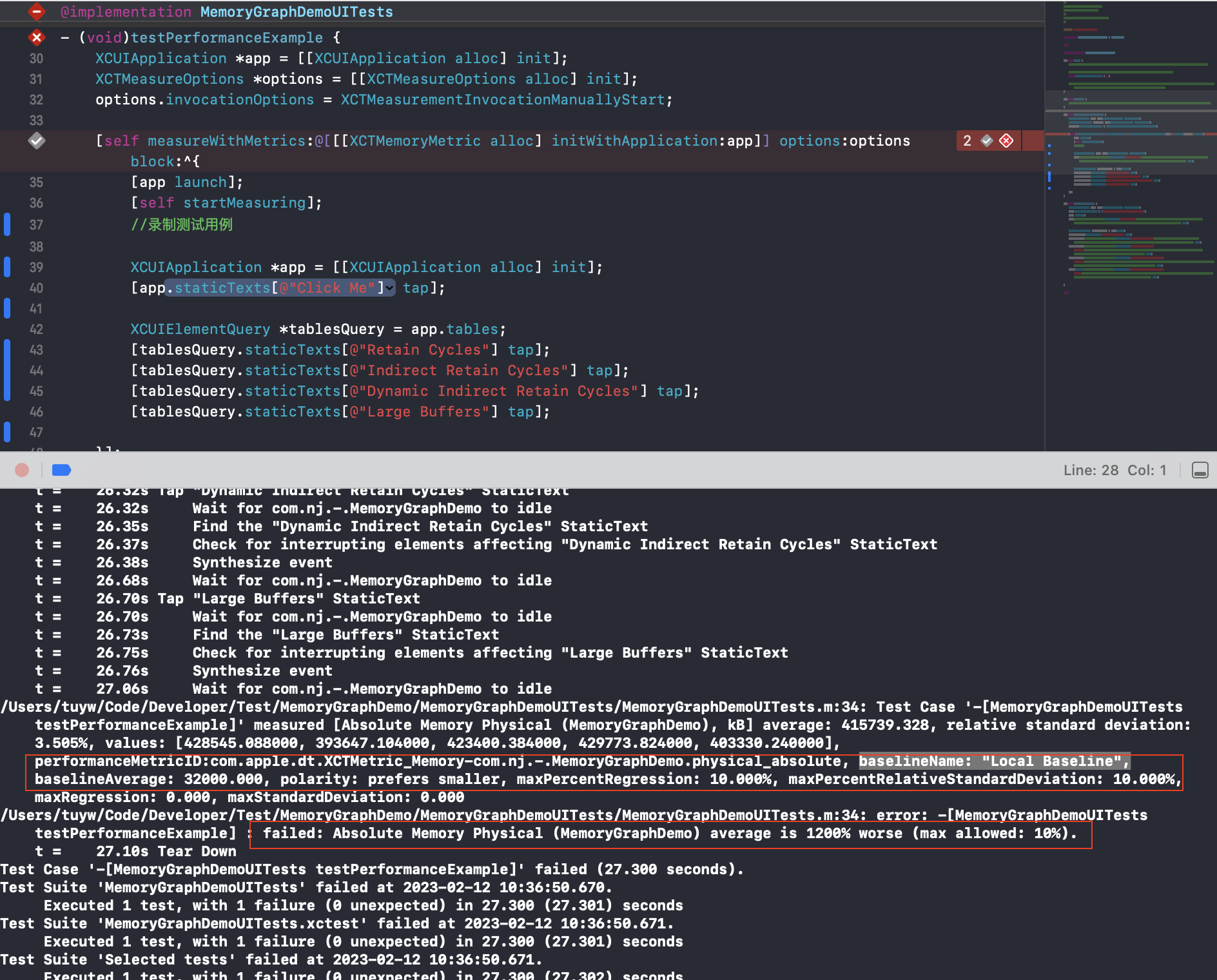This screenshot has height=980, width=1217.
Task: Click the red error icon in issue badge
Action: point(1006,141)
